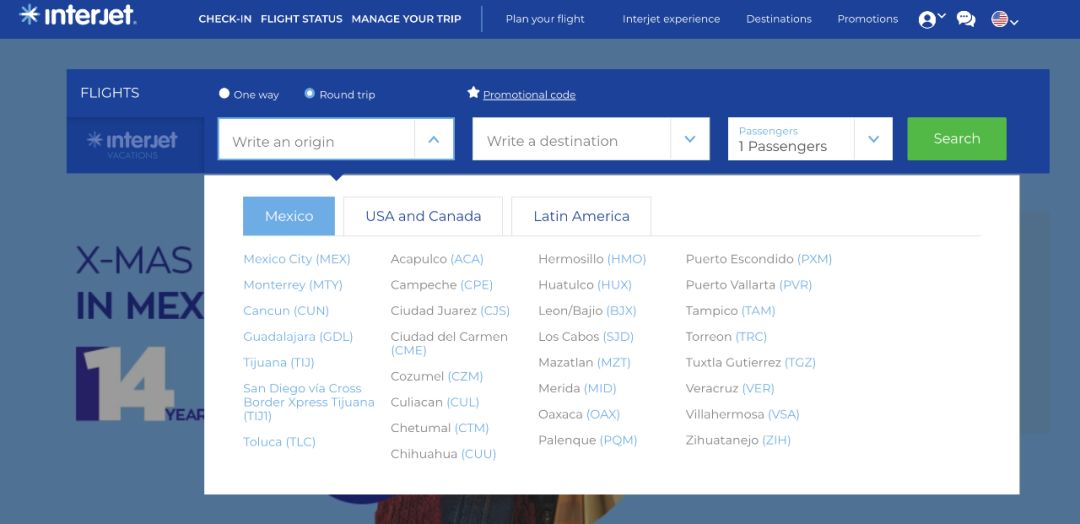Image resolution: width=1080 pixels, height=524 pixels.
Task: Click the green Search button
Action: click(x=957, y=138)
